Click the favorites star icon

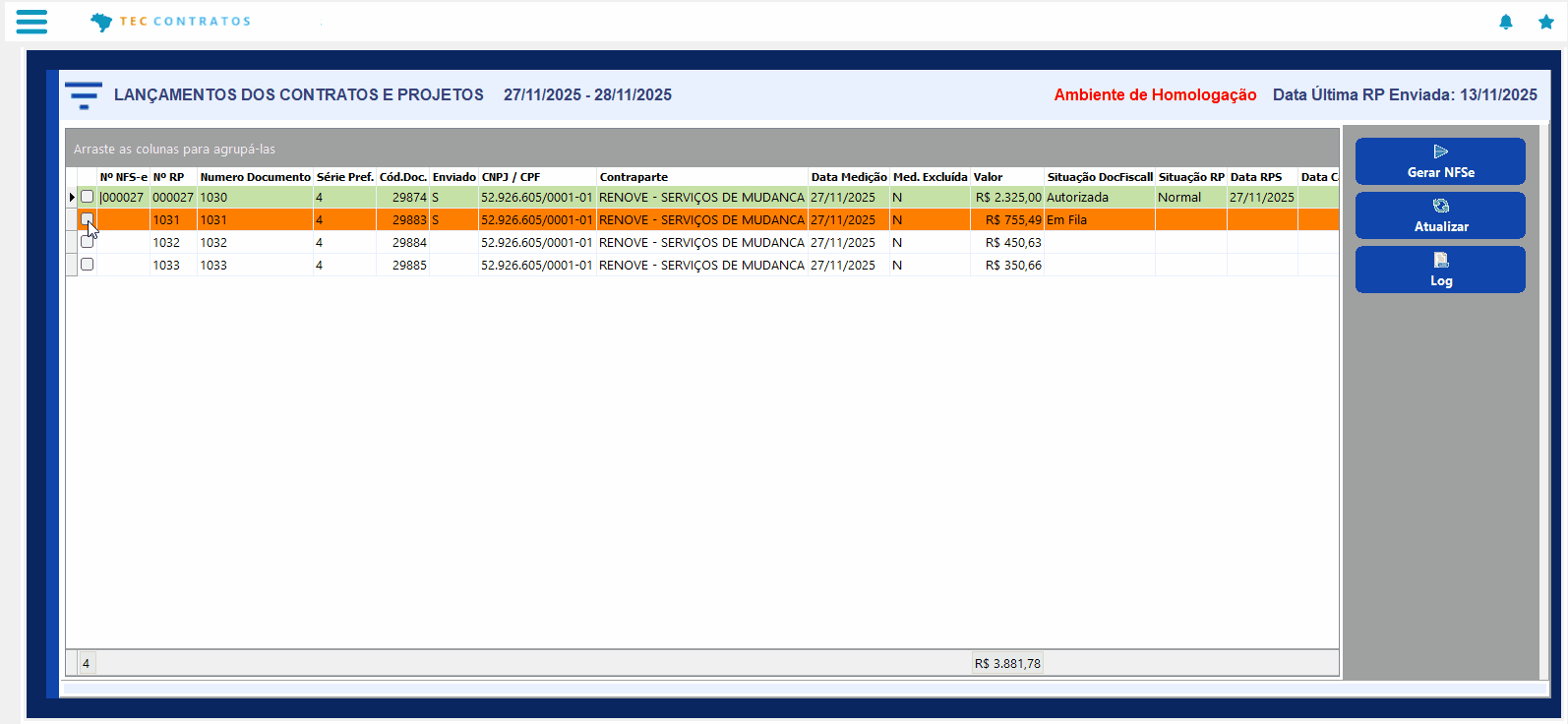point(1545,22)
